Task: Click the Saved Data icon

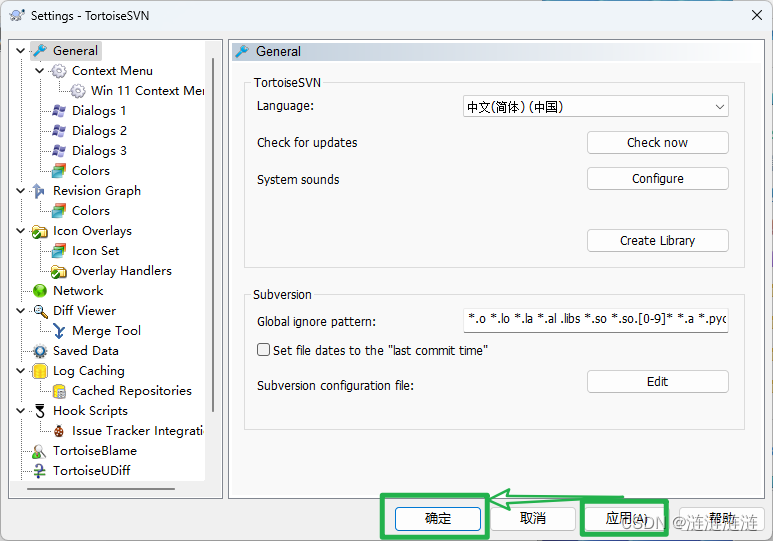Action: pyautogui.click(x=39, y=351)
